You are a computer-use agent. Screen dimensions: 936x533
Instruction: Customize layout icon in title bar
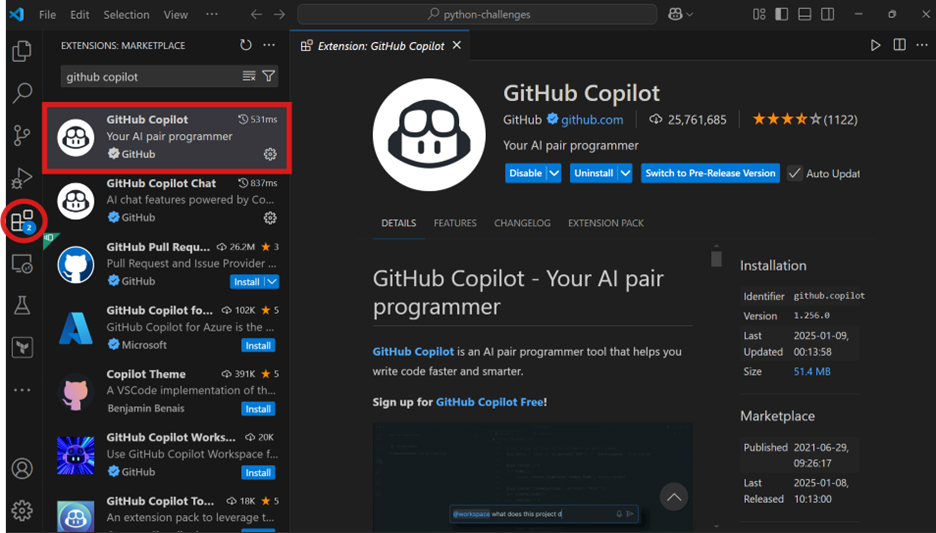click(x=759, y=14)
